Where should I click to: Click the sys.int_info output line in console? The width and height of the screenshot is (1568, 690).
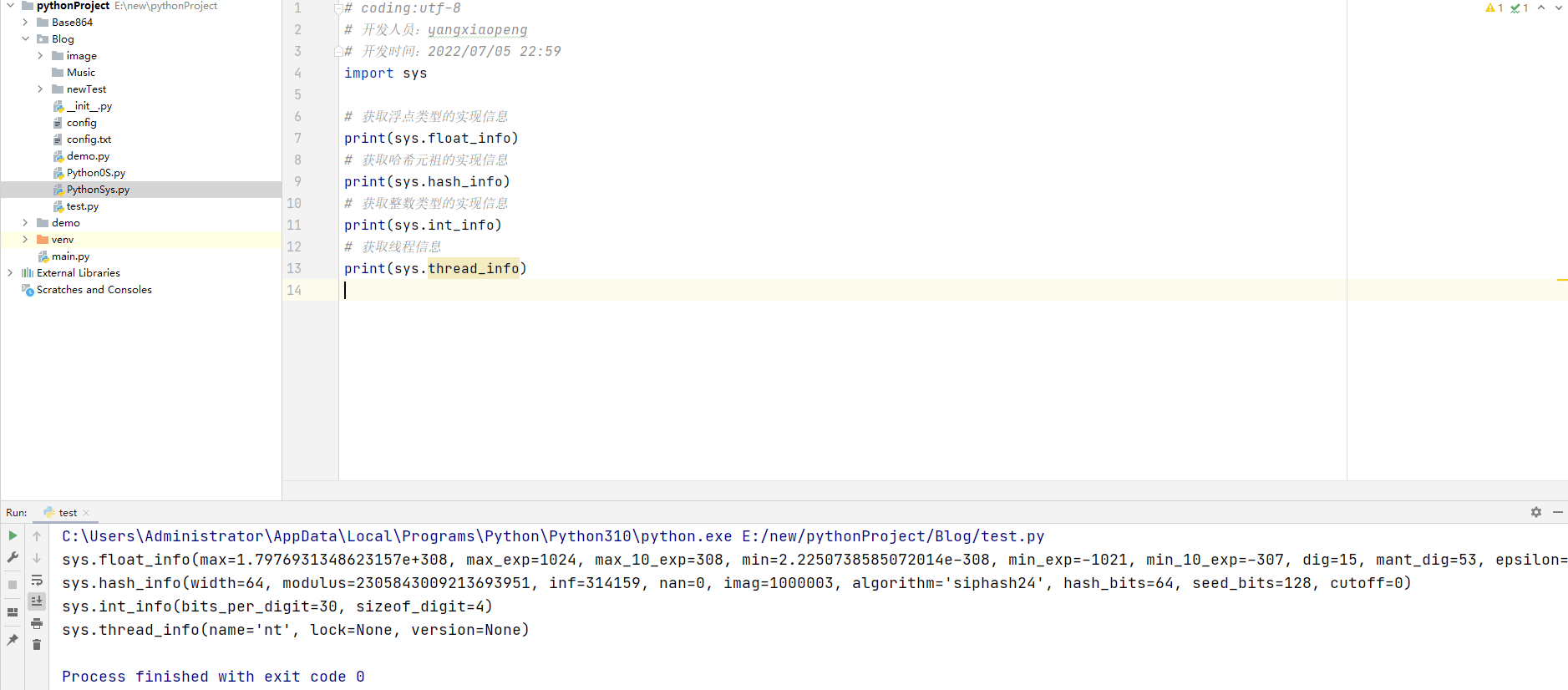coord(277,606)
